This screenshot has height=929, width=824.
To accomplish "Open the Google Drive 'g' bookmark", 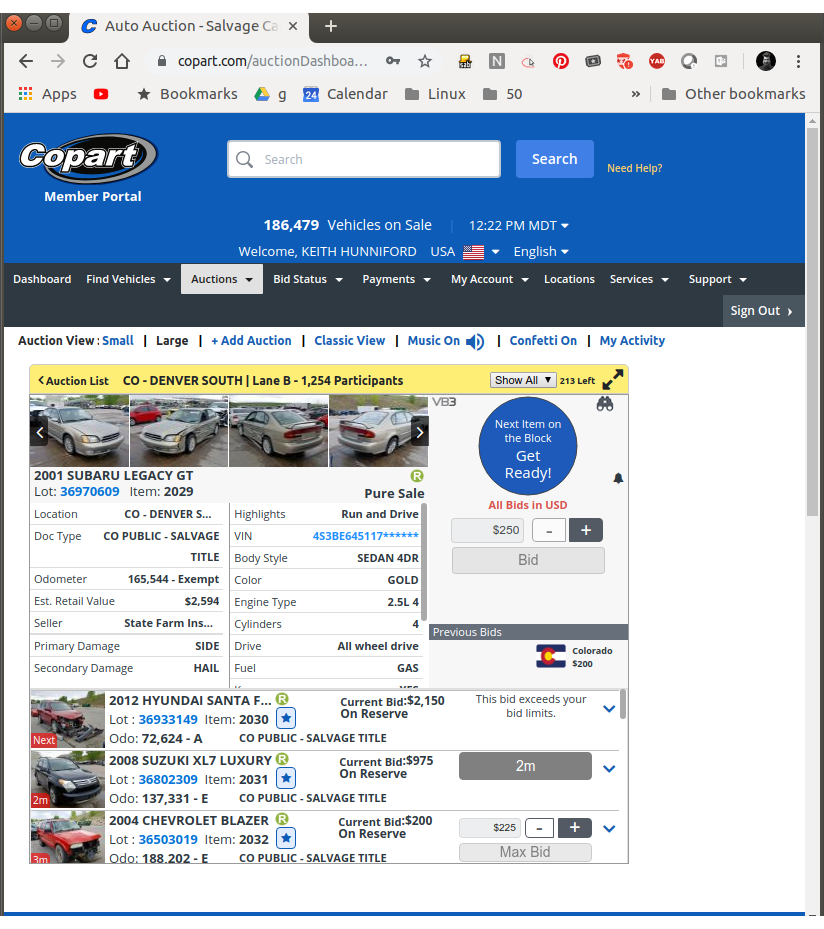I will (x=271, y=94).
